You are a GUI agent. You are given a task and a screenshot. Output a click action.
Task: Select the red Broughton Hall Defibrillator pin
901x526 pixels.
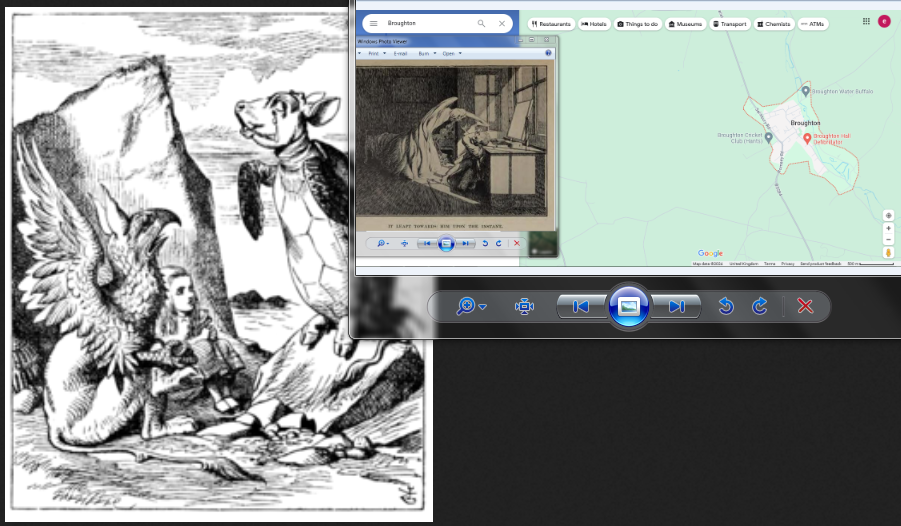coord(807,138)
